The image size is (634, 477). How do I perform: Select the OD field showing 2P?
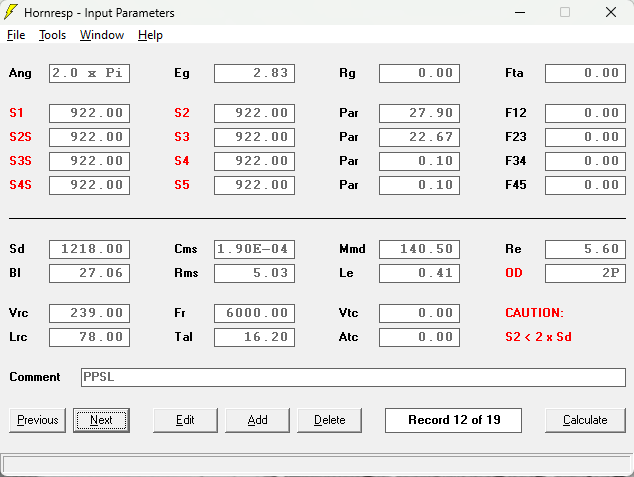[585, 273]
